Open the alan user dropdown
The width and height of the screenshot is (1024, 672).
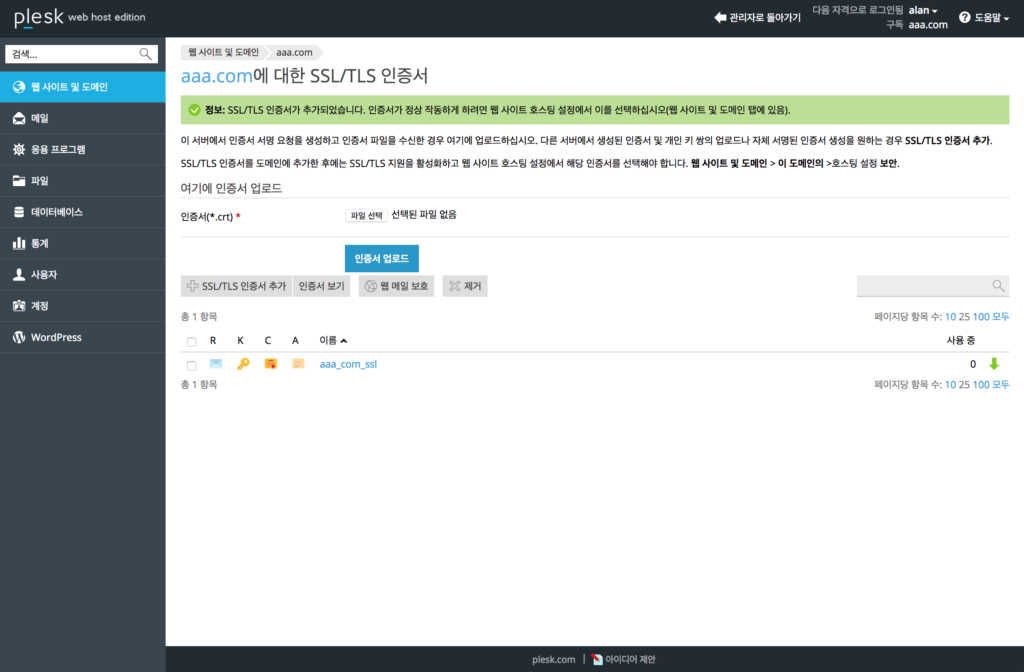pos(923,10)
